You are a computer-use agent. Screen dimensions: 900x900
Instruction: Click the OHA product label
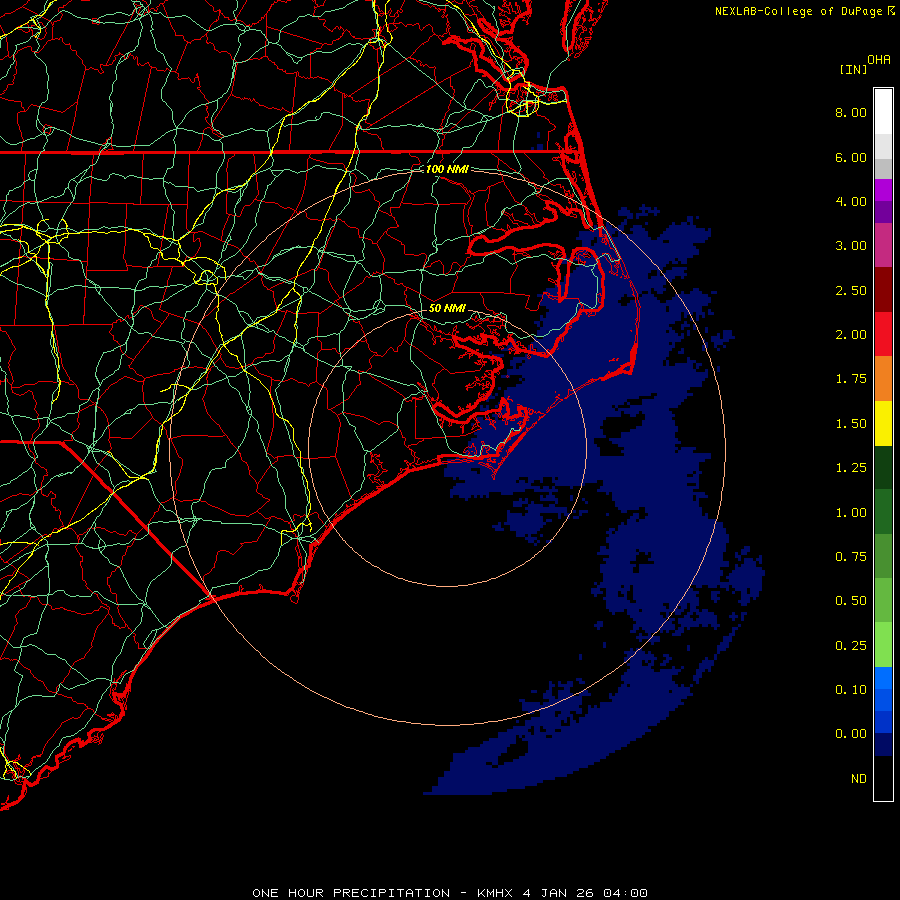[879, 60]
